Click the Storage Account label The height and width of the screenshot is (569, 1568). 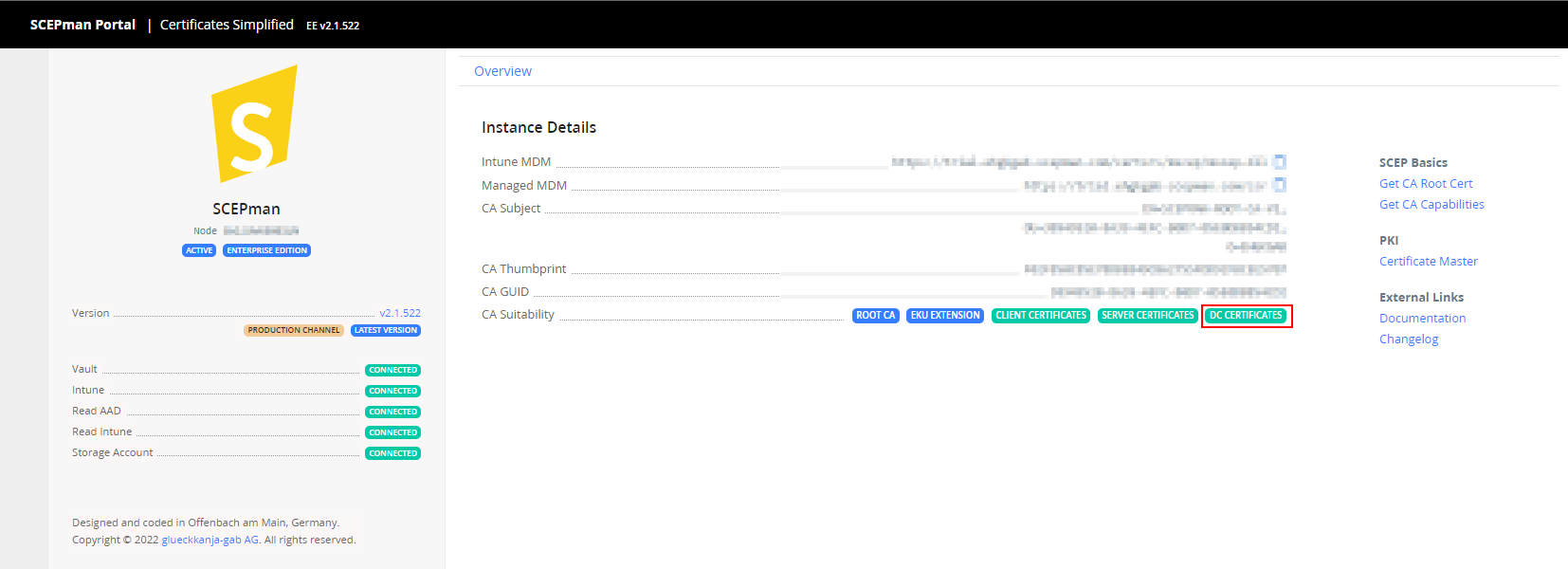(112, 453)
